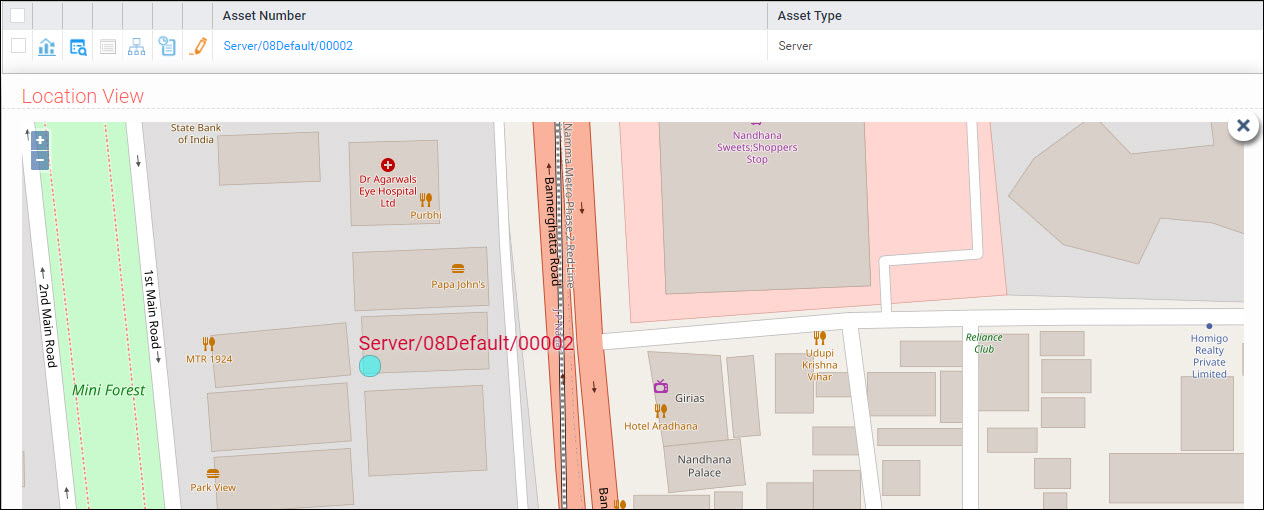1264x510 pixels.
Task: Click the MTR 1924 restaurant marker
Action: (209, 343)
